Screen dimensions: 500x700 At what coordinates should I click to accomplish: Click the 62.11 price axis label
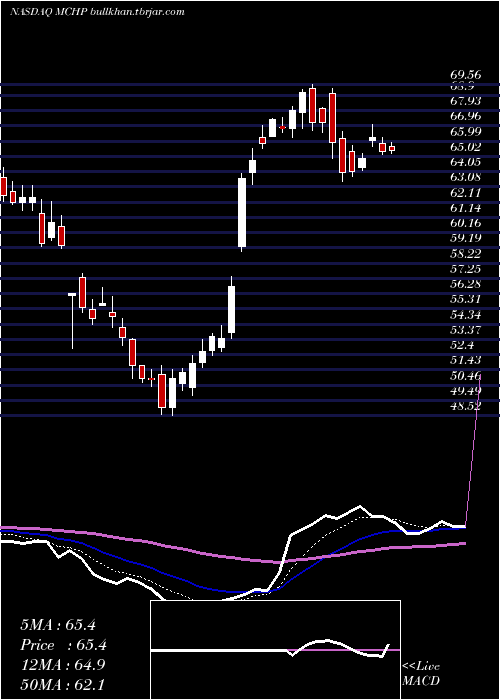[466, 192]
